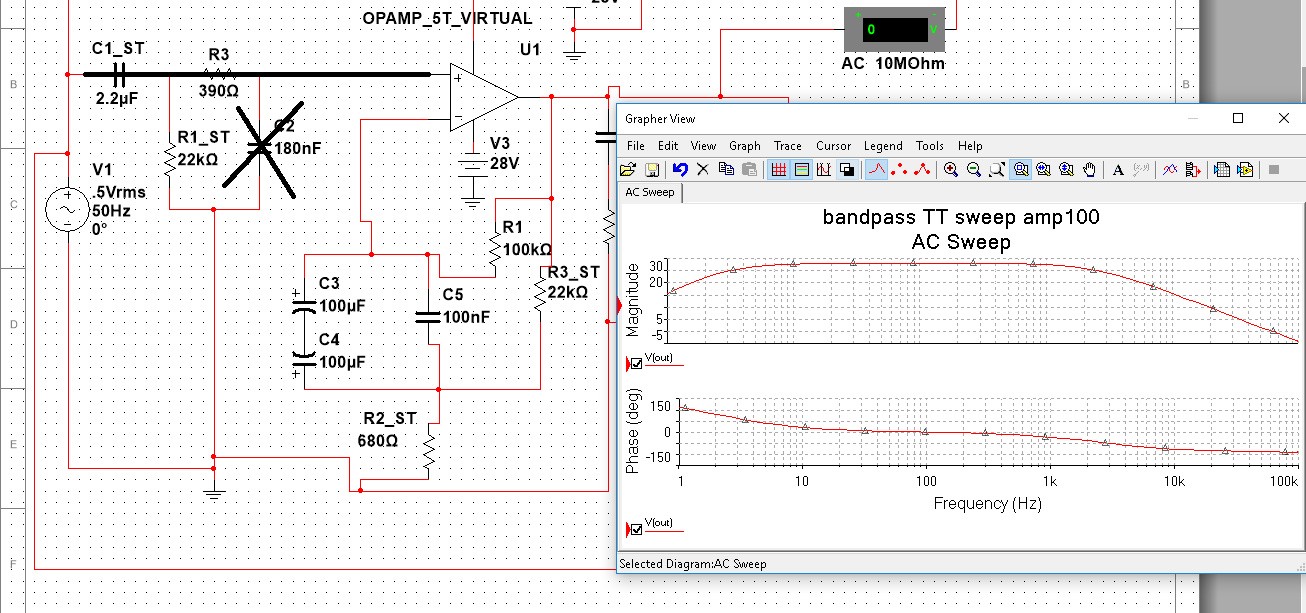Image resolution: width=1306 pixels, height=613 pixels.
Task: Uncheck V(out) checkbox under Phase plot
Action: tap(636, 529)
